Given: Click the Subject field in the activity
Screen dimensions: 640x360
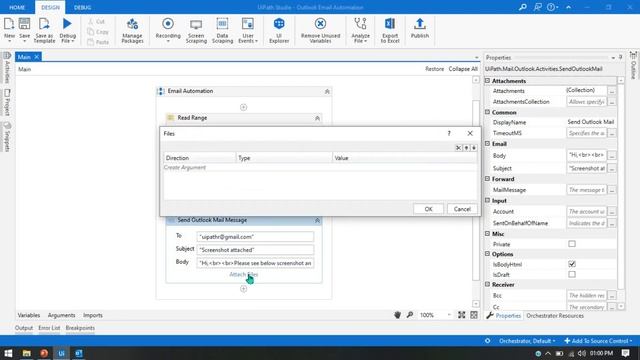Looking at the screenshot, I should click(255, 250).
